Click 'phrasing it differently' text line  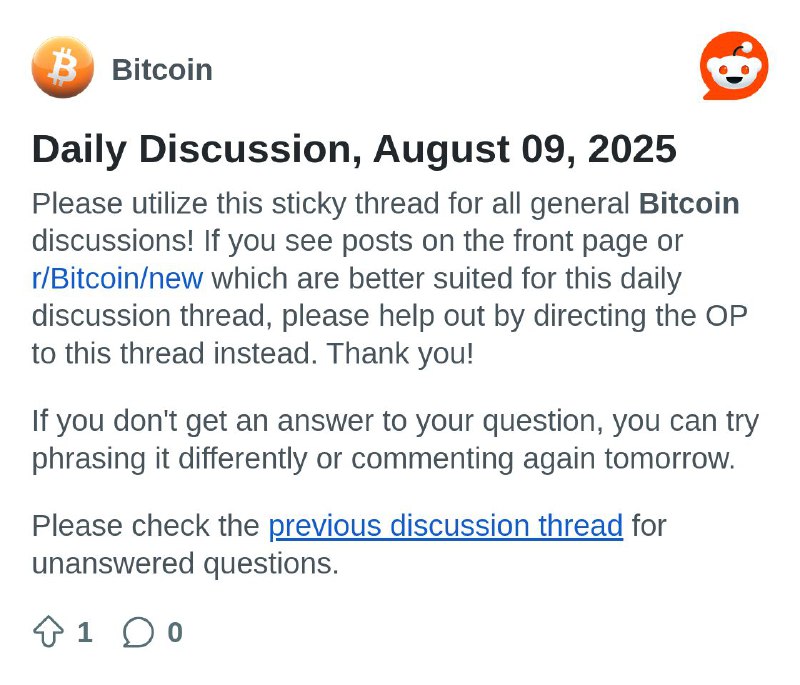169,459
